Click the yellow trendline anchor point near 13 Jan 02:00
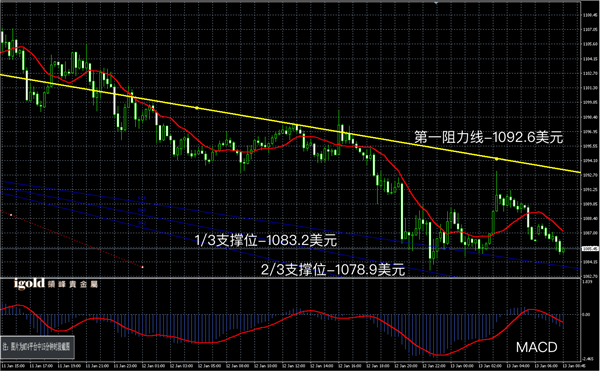The image size is (600, 371). (497, 159)
